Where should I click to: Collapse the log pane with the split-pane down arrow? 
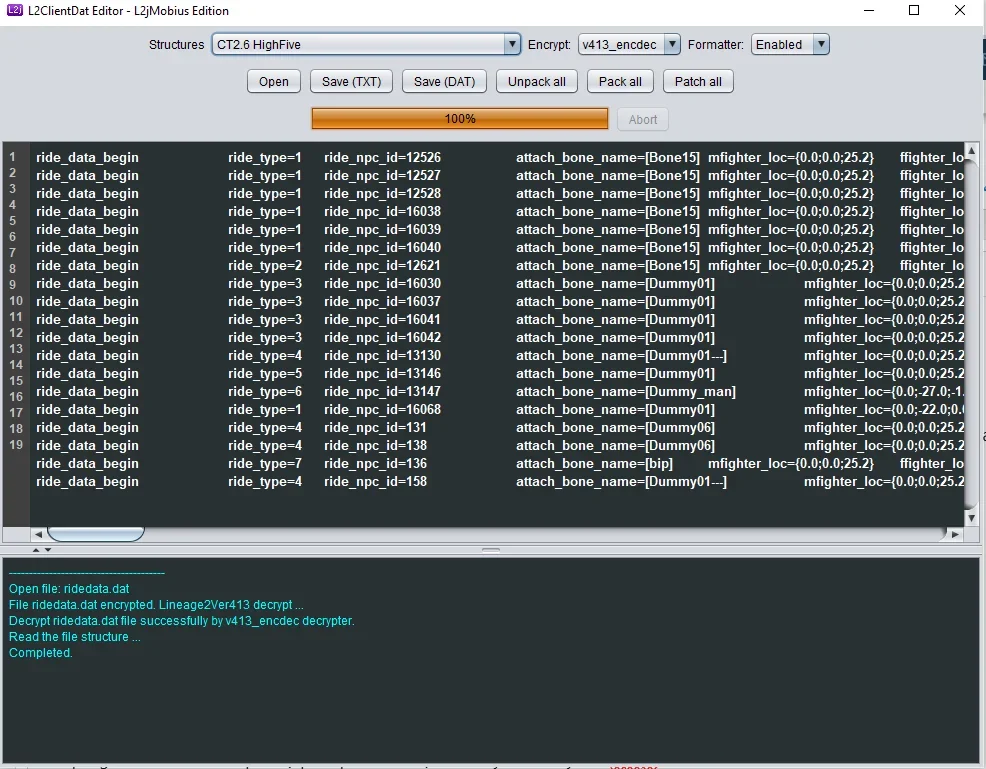[48, 550]
